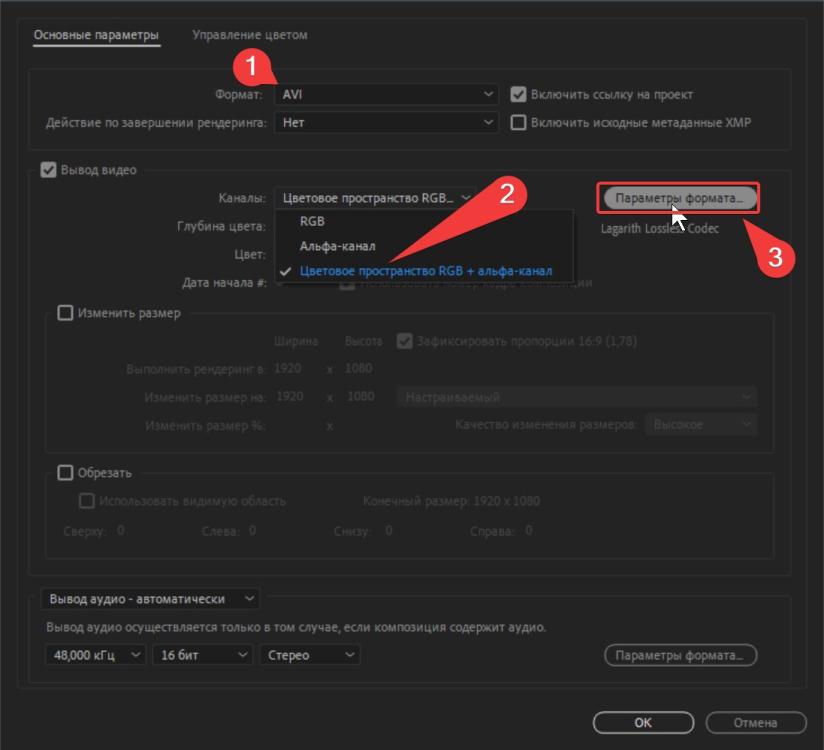Toggle Включить ссылку на проект checkbox
This screenshot has height=750, width=824.
click(x=518, y=95)
